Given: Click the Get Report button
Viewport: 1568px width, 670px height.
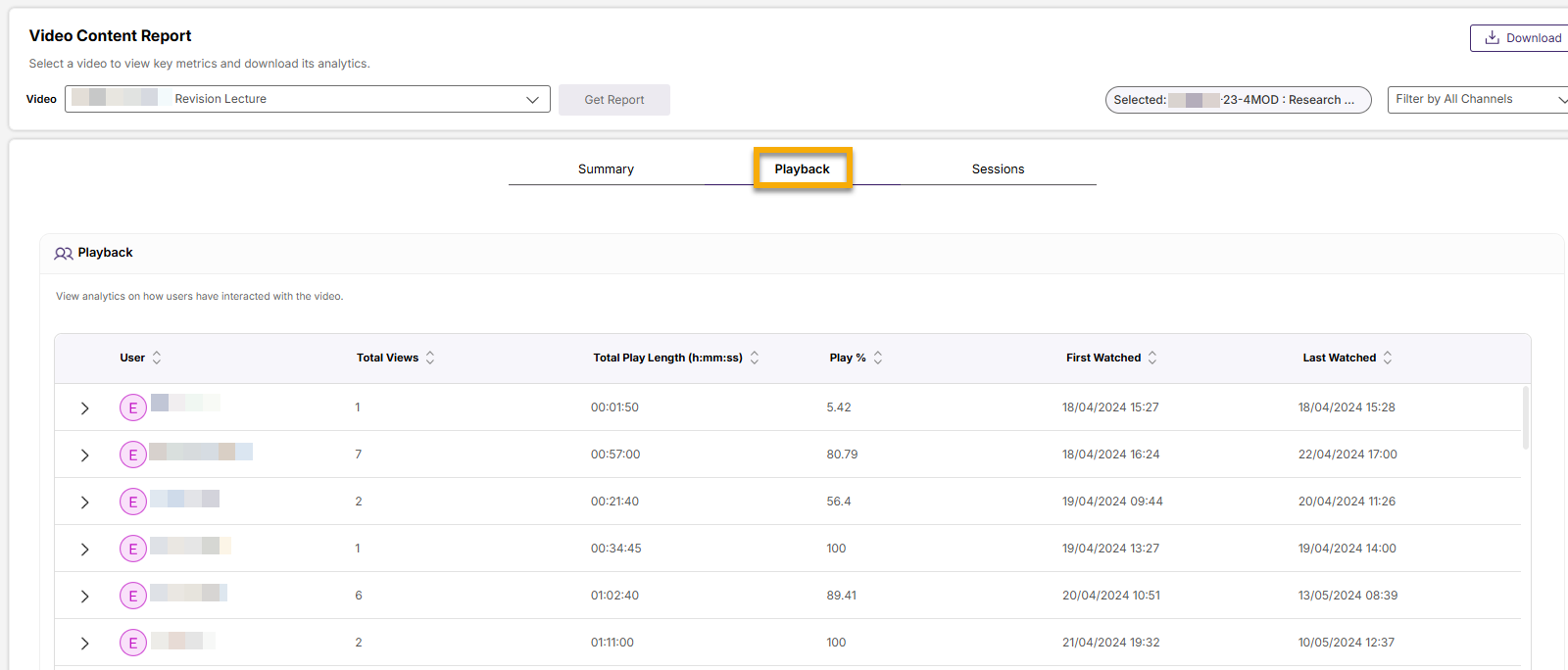Looking at the screenshot, I should [x=614, y=100].
